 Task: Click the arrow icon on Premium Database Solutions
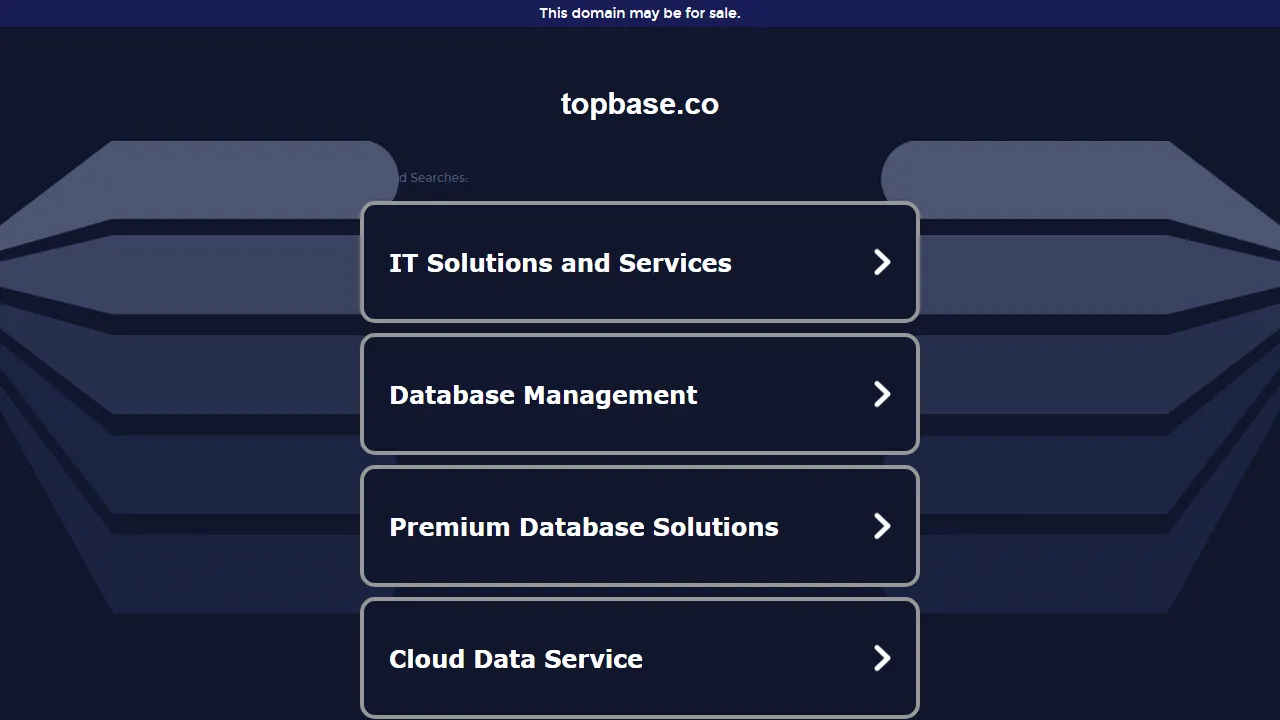882,526
